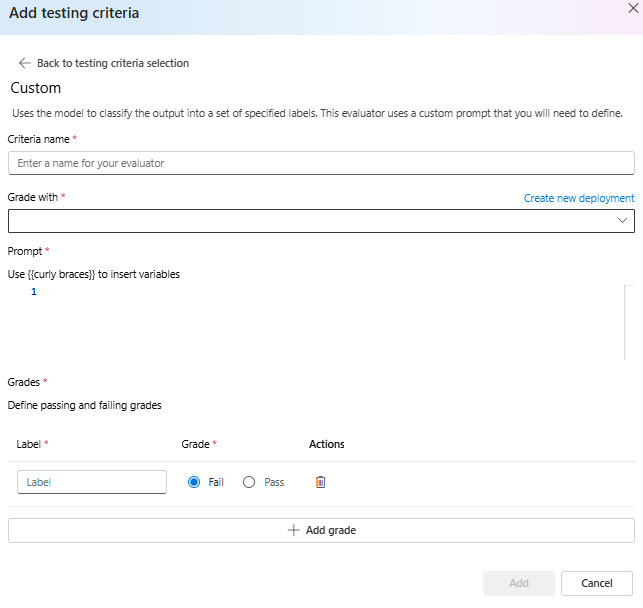Focus the Criteria name text field
Image resolution: width=643 pixels, height=608 pixels.
(320, 163)
